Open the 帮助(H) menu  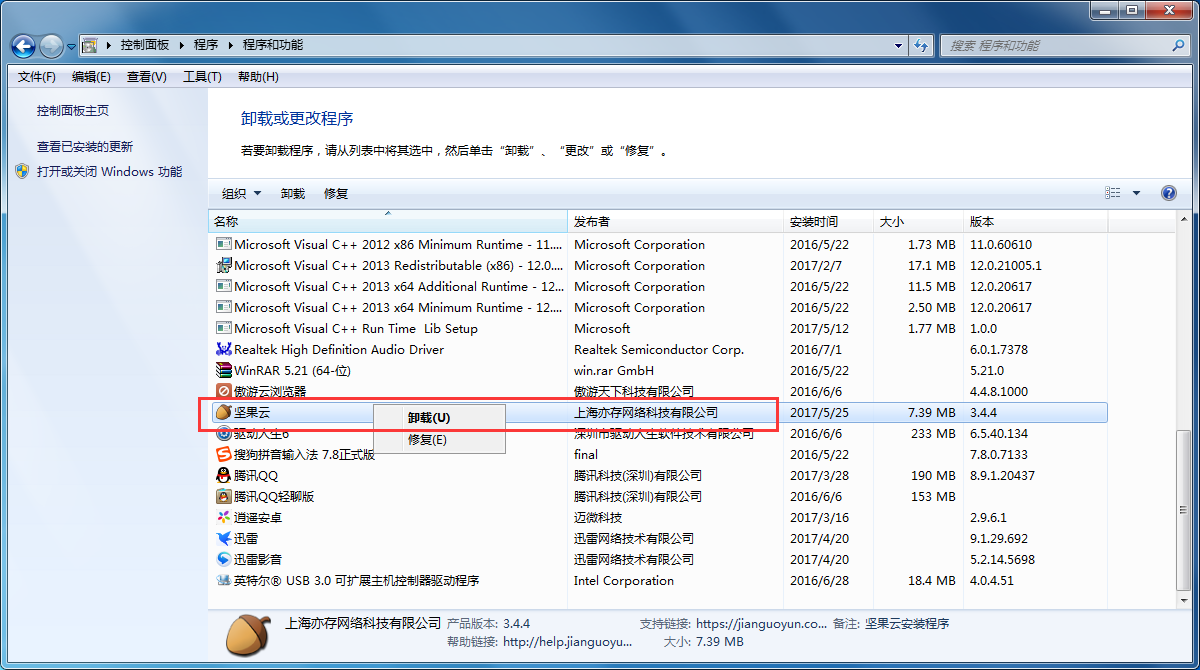(x=258, y=77)
